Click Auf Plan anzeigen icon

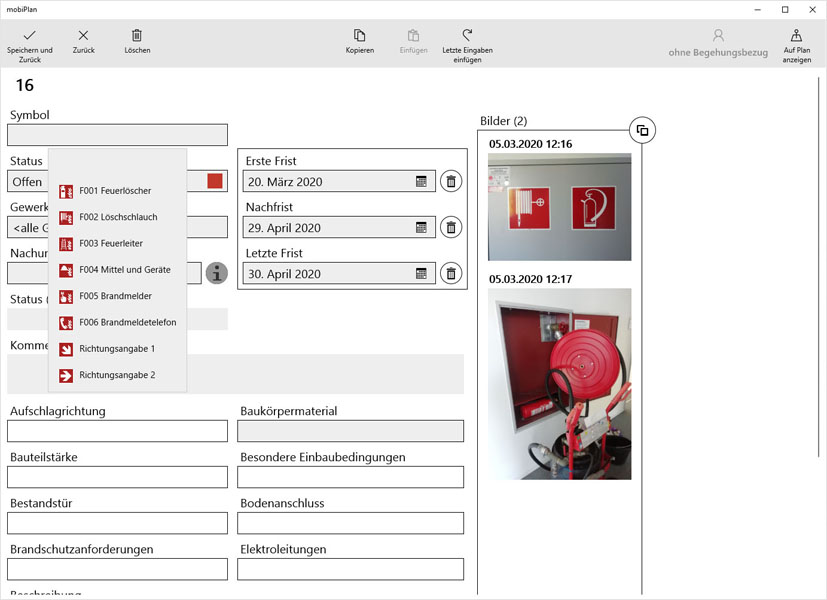[796, 35]
